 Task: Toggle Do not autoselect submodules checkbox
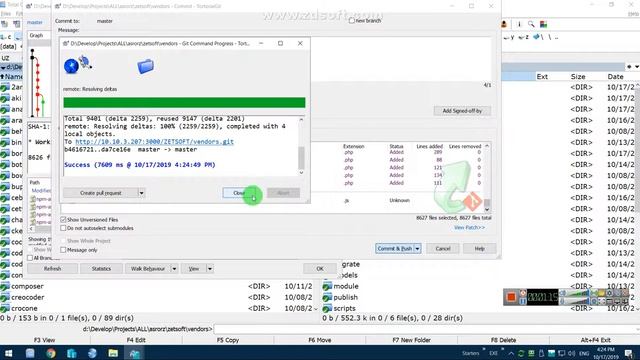pyautogui.click(x=63, y=228)
